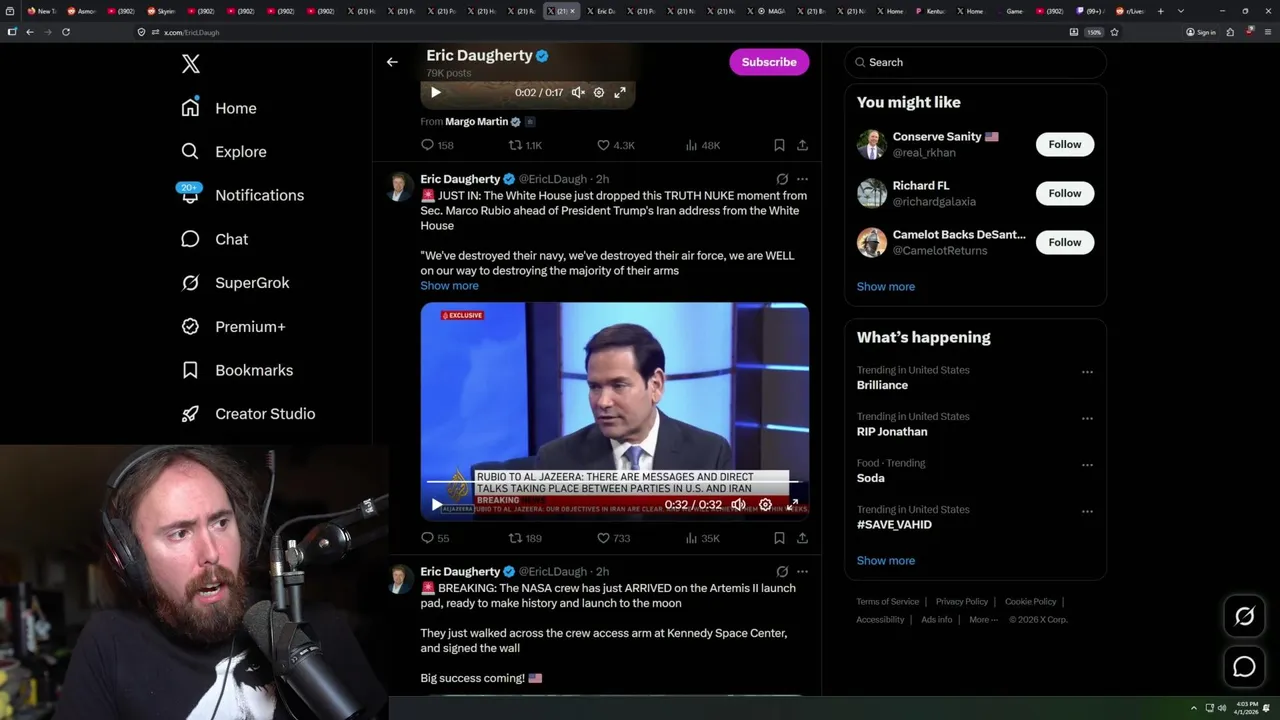Share the post with 48K views
Screen dimensions: 1280x720
802,145
